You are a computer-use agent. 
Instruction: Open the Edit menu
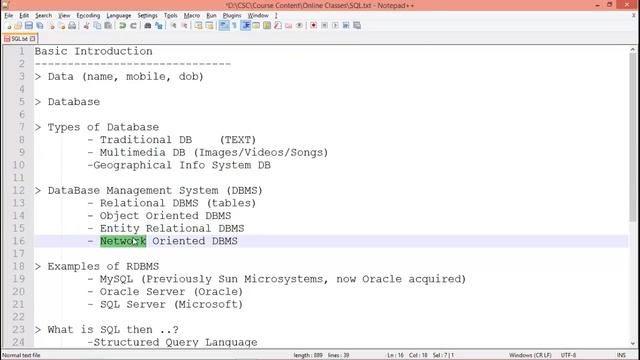pyautogui.click(x=24, y=16)
